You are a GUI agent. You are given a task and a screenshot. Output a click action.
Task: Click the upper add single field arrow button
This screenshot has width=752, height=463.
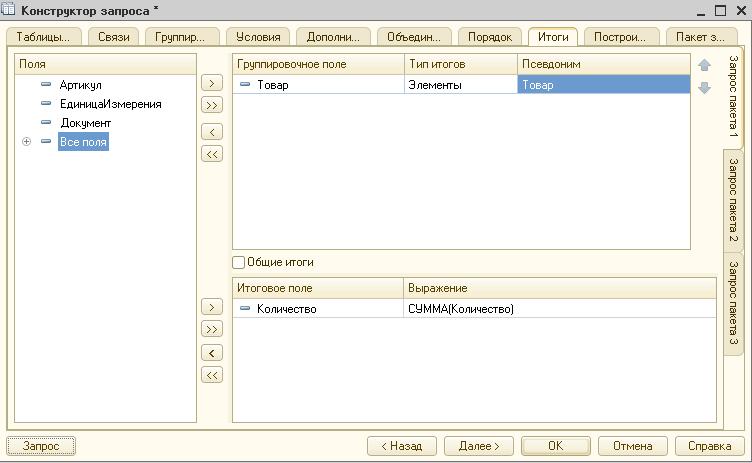pos(212,83)
